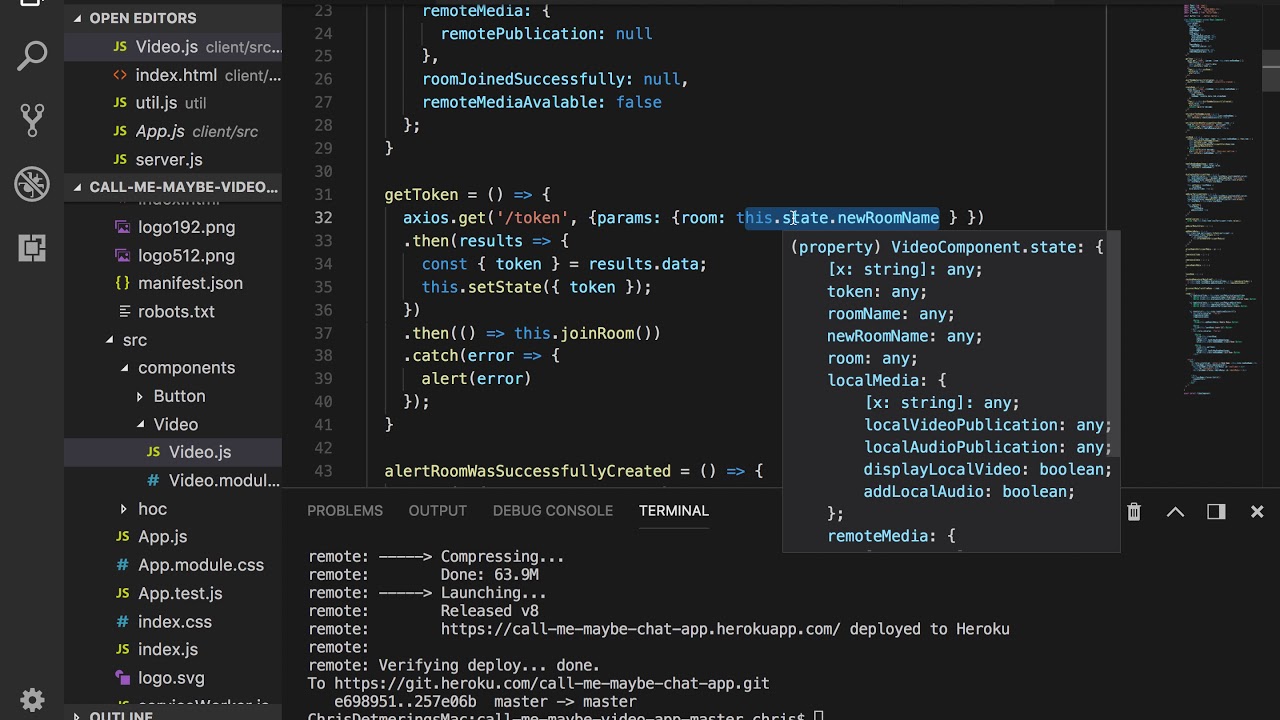Open the Debug view in activity bar
This screenshot has width=1280, height=720.
(32, 184)
